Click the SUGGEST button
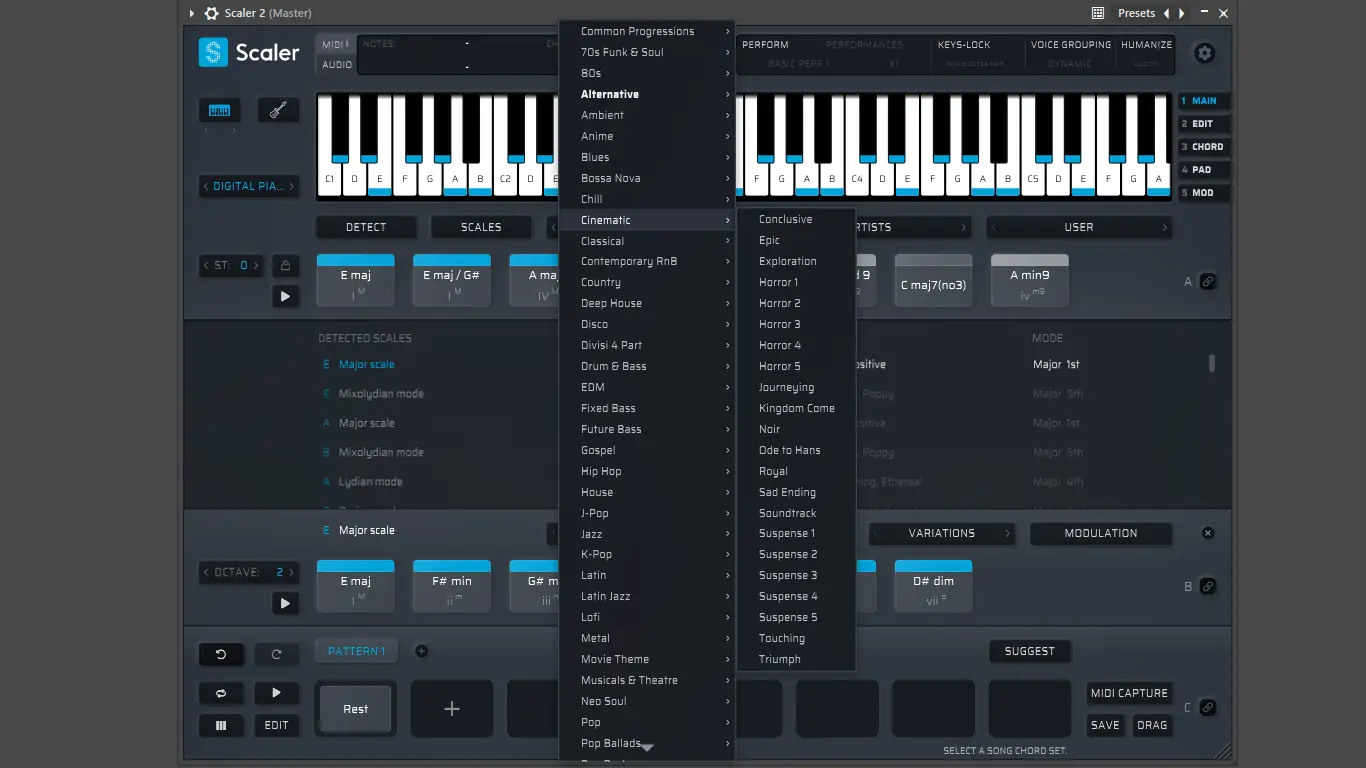Viewport: 1366px width, 768px height. coord(1030,651)
